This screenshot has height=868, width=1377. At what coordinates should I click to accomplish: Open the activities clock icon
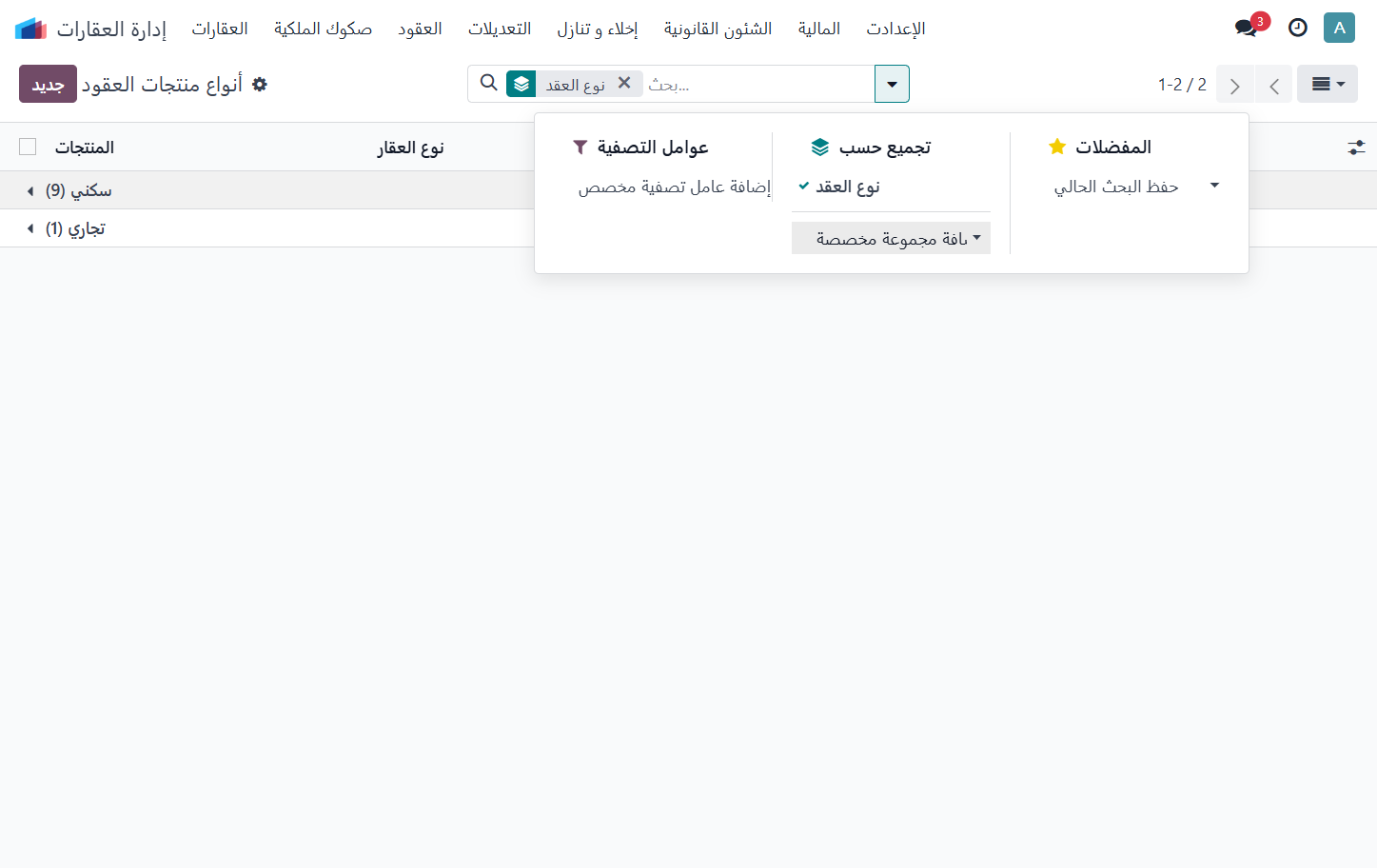[1297, 28]
